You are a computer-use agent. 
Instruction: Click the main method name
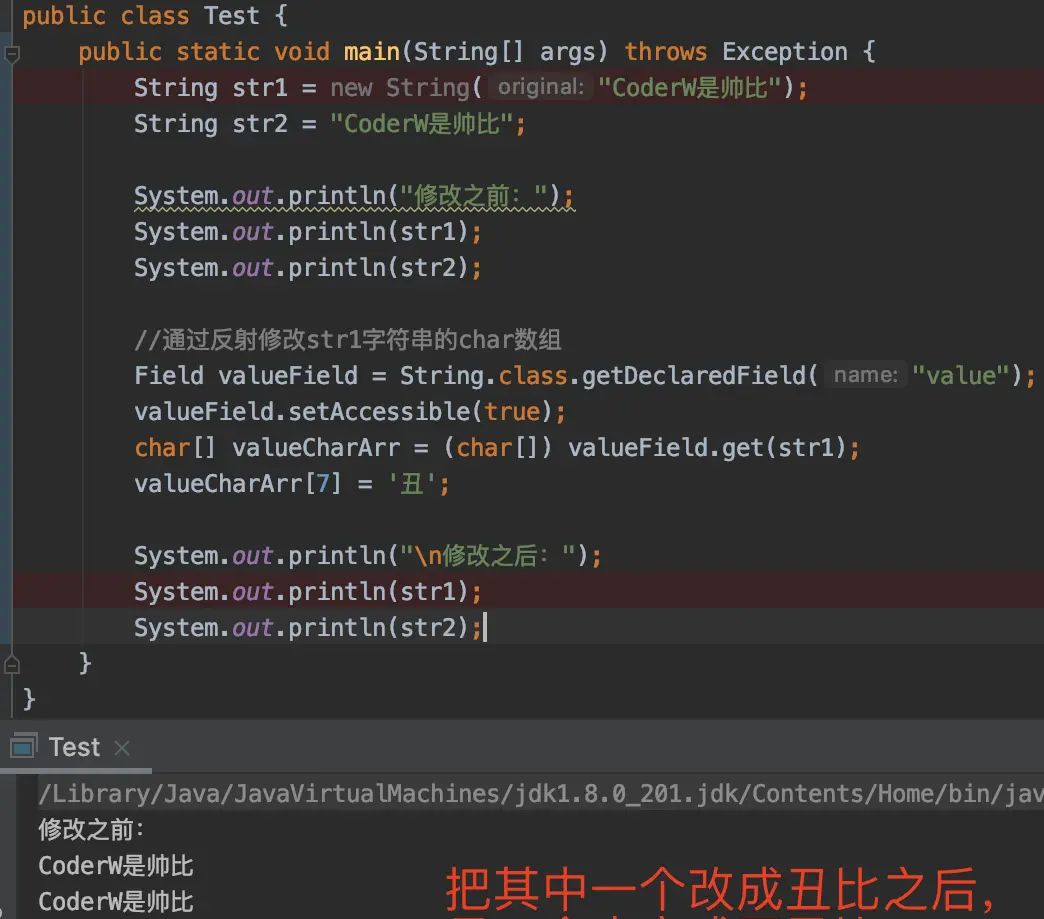coord(371,51)
